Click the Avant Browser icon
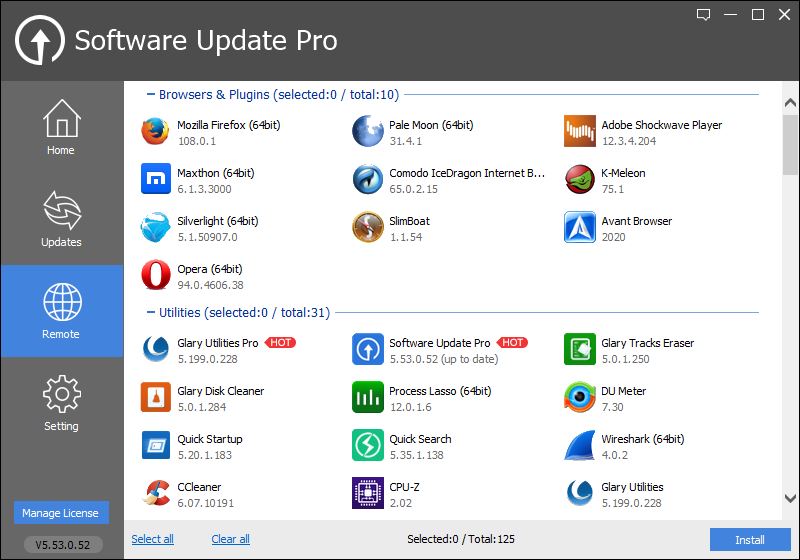 (580, 227)
